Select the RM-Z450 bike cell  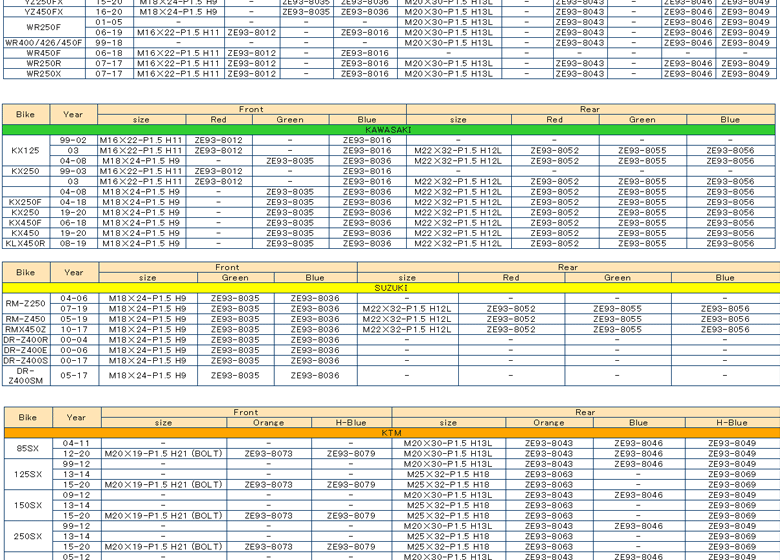pos(26,319)
